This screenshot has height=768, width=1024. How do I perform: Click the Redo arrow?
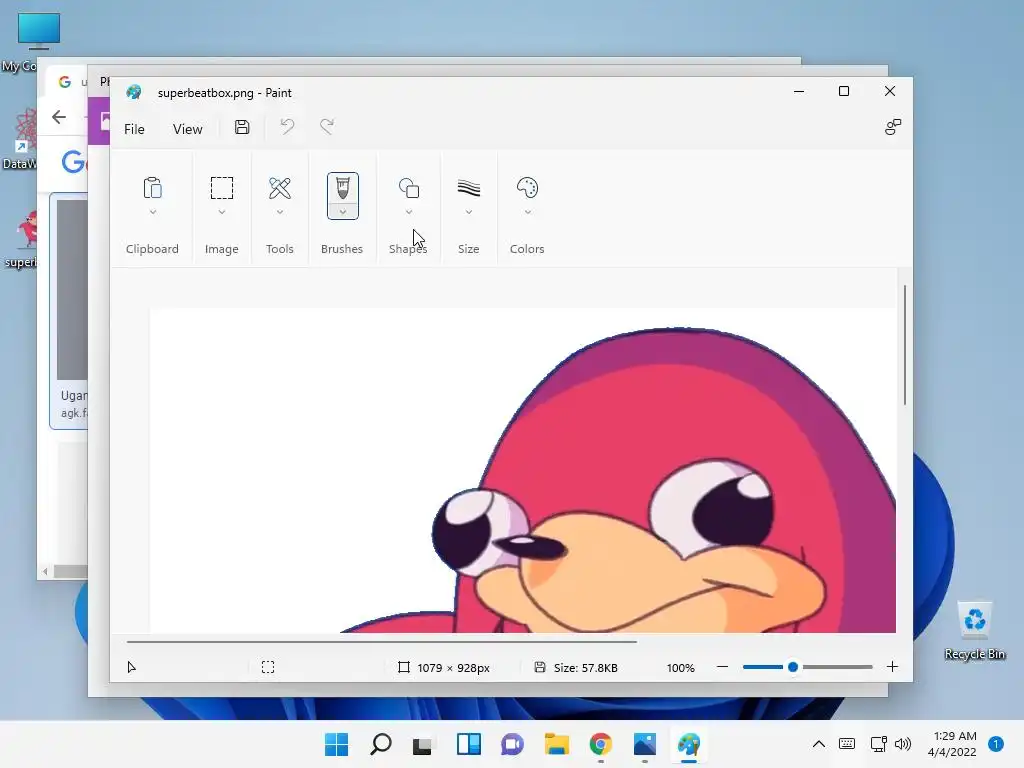327,127
